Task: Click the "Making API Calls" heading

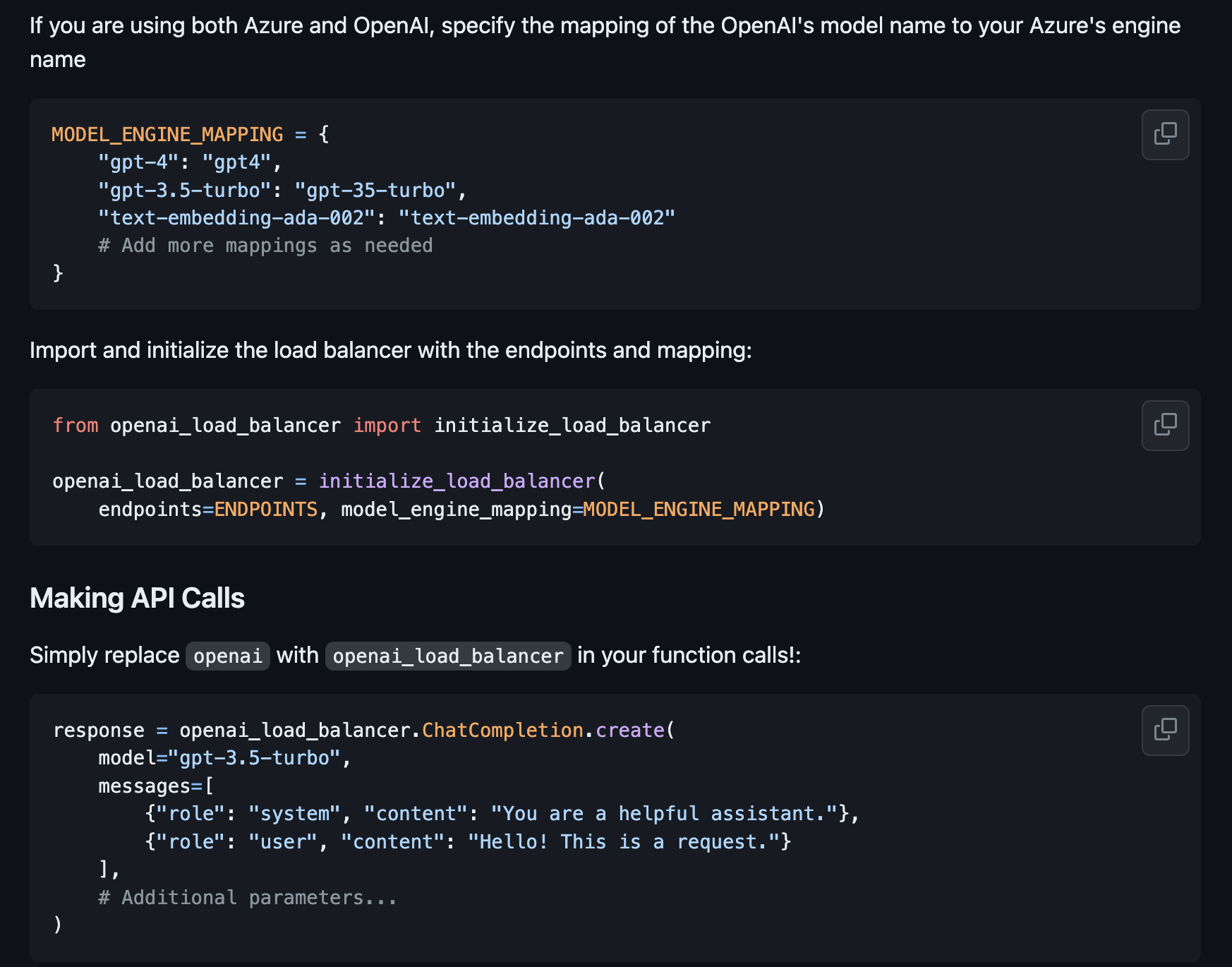Action: 137,598
